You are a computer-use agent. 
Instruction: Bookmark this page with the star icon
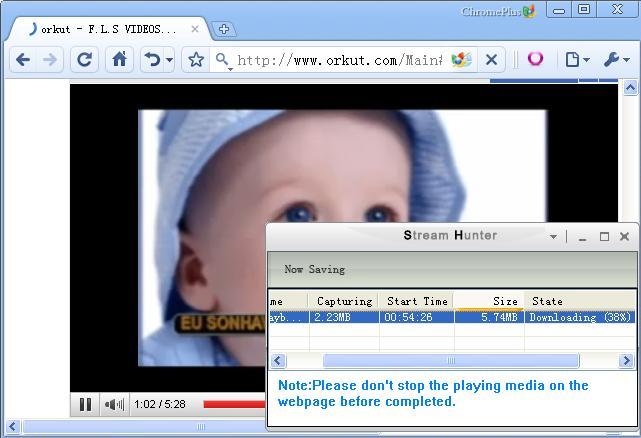[x=196, y=60]
